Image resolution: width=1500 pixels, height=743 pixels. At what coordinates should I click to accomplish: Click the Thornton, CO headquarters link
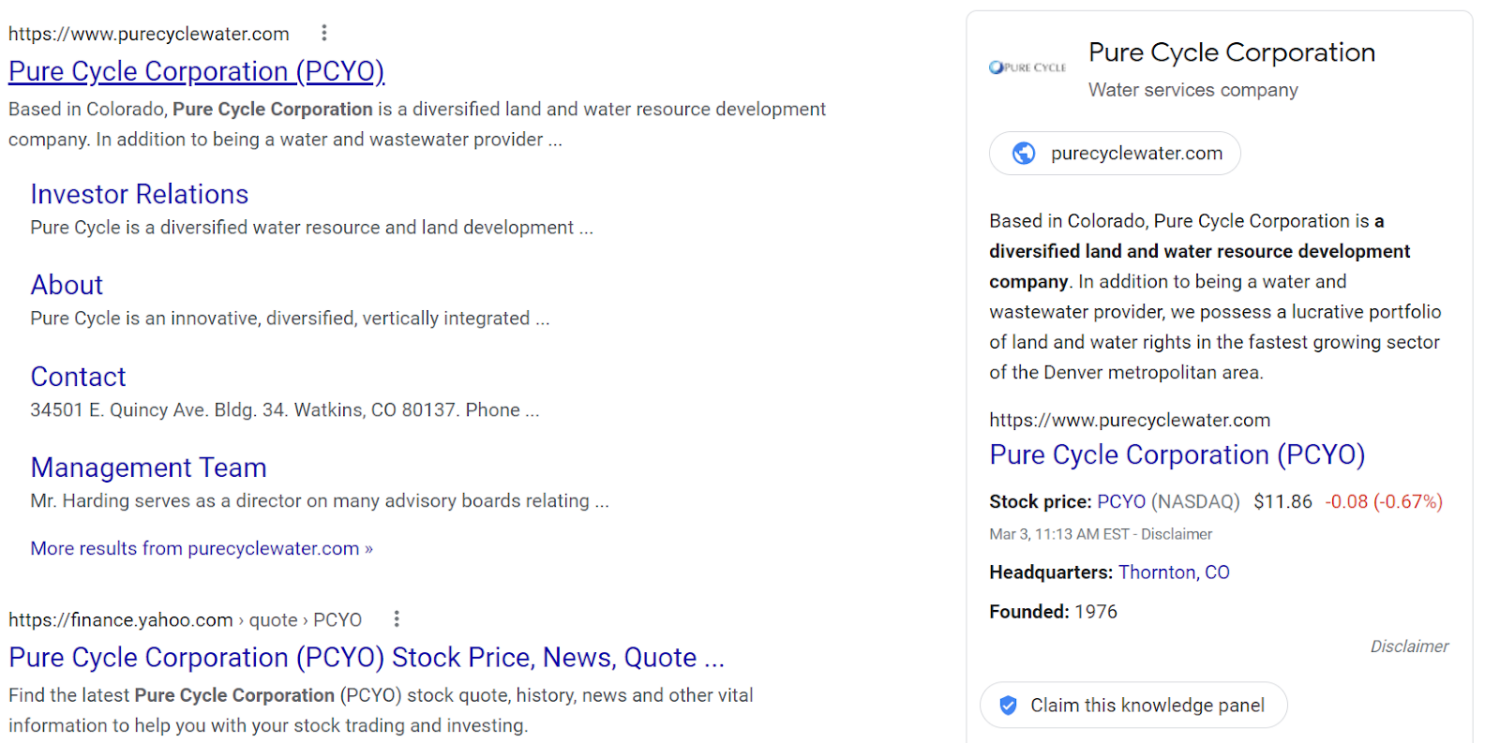[x=1174, y=572]
